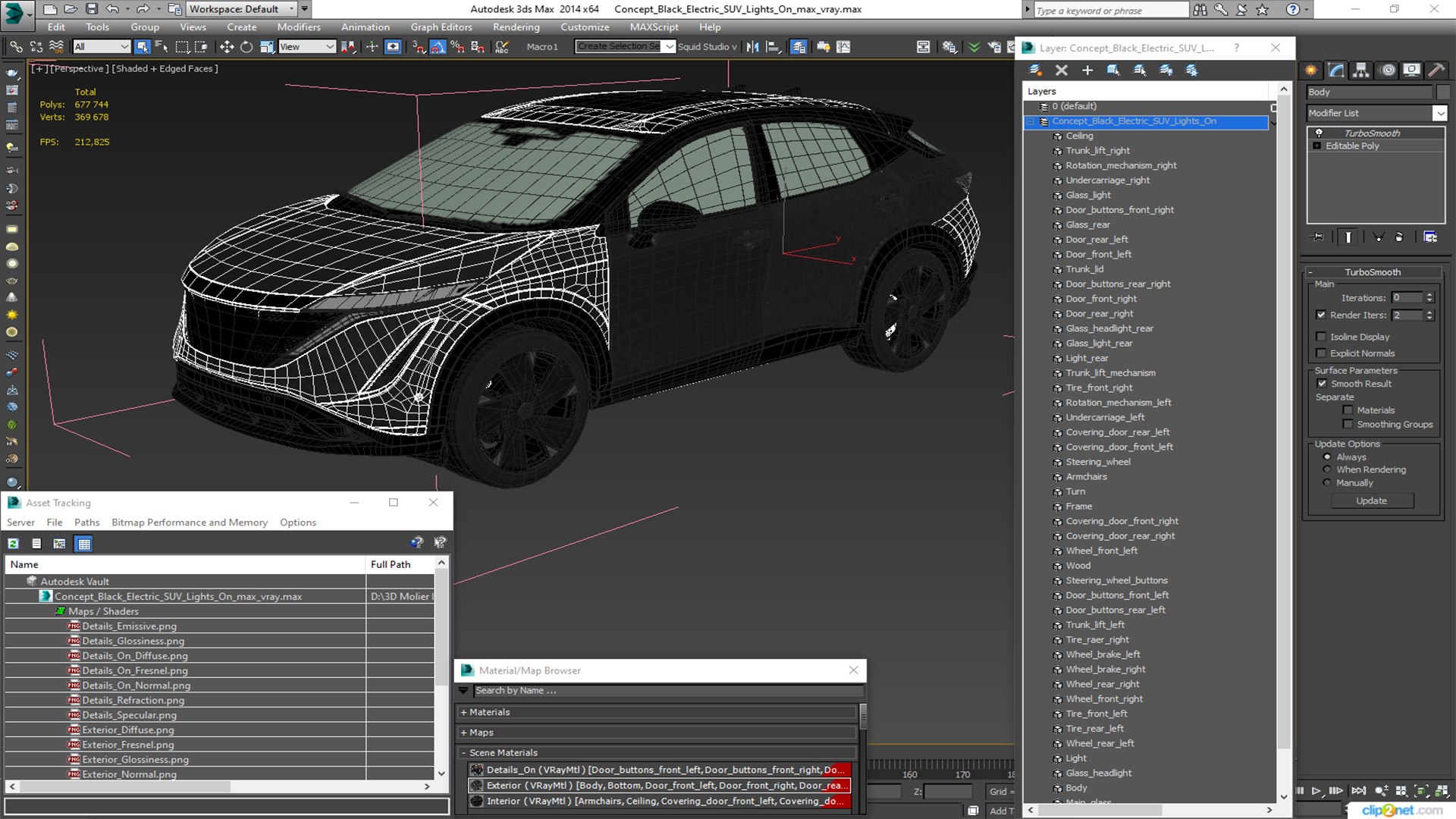
Task: Select the Select and Move tool
Action: click(226, 47)
